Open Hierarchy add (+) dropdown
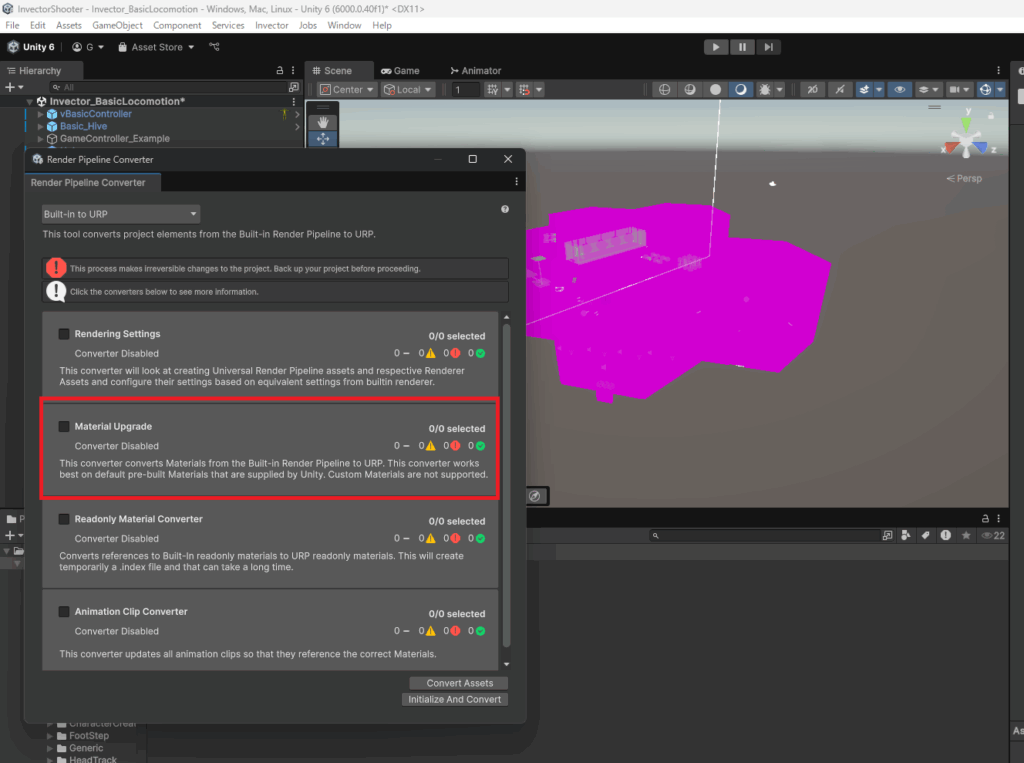The width and height of the screenshot is (1024, 763). click(x=14, y=87)
